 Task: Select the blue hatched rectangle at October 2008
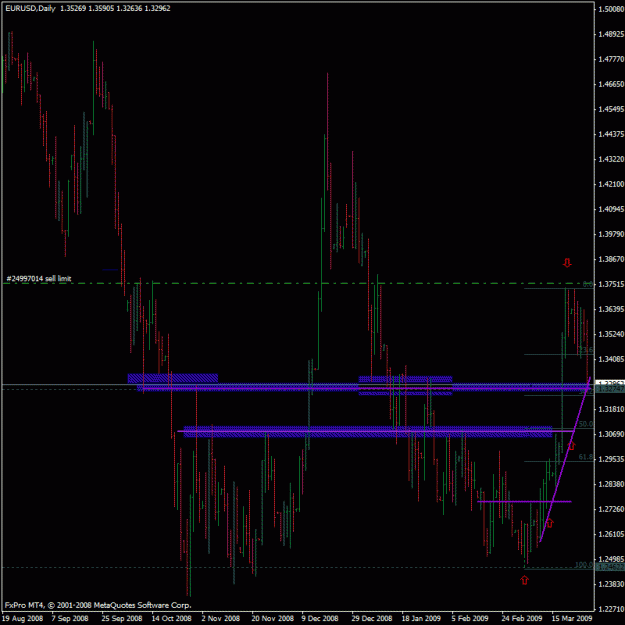(173, 378)
